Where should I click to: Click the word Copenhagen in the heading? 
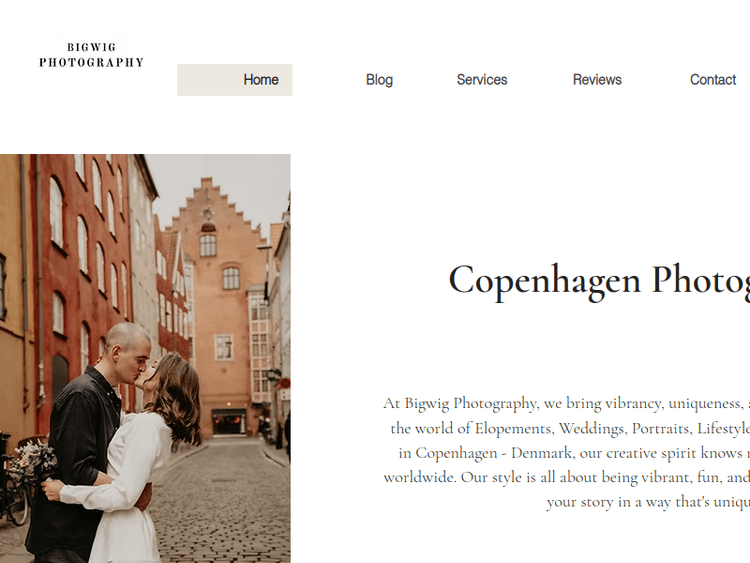[x=544, y=281]
